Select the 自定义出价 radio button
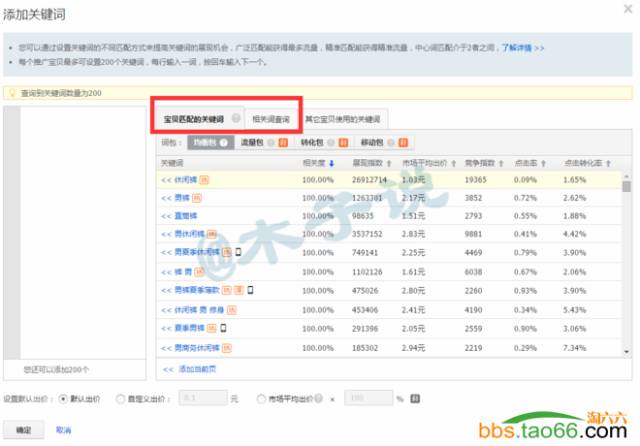The width and height of the screenshot is (640, 446). pyautogui.click(x=120, y=399)
